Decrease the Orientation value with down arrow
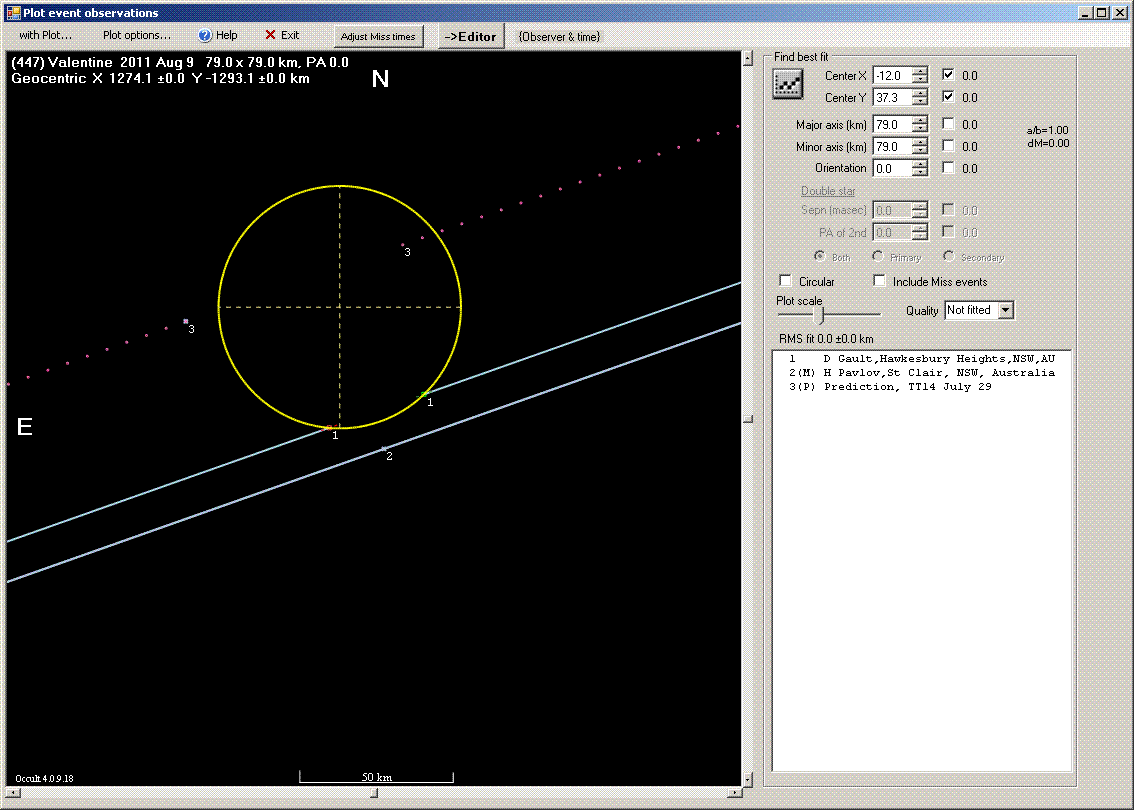Image resolution: width=1134 pixels, height=810 pixels. pos(920,172)
